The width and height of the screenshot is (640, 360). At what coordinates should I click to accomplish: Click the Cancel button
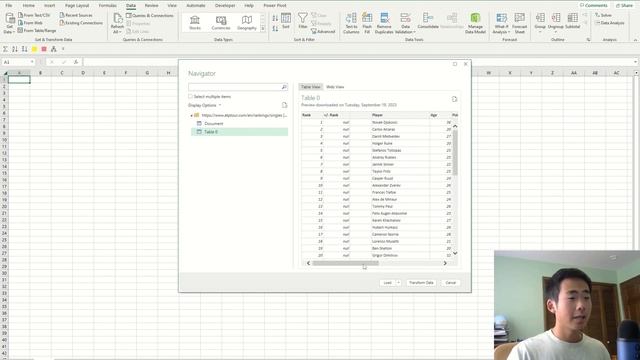point(451,282)
